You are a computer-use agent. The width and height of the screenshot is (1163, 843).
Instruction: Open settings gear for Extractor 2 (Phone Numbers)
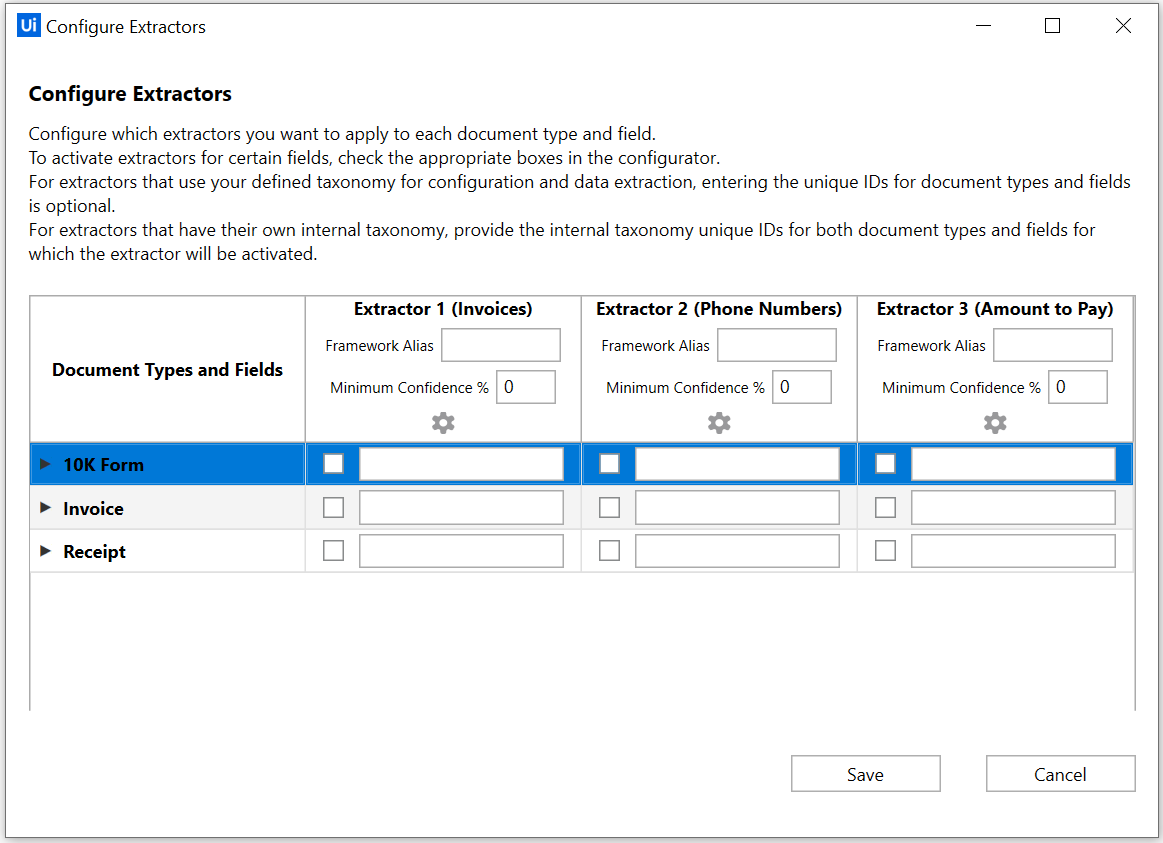[x=719, y=423]
